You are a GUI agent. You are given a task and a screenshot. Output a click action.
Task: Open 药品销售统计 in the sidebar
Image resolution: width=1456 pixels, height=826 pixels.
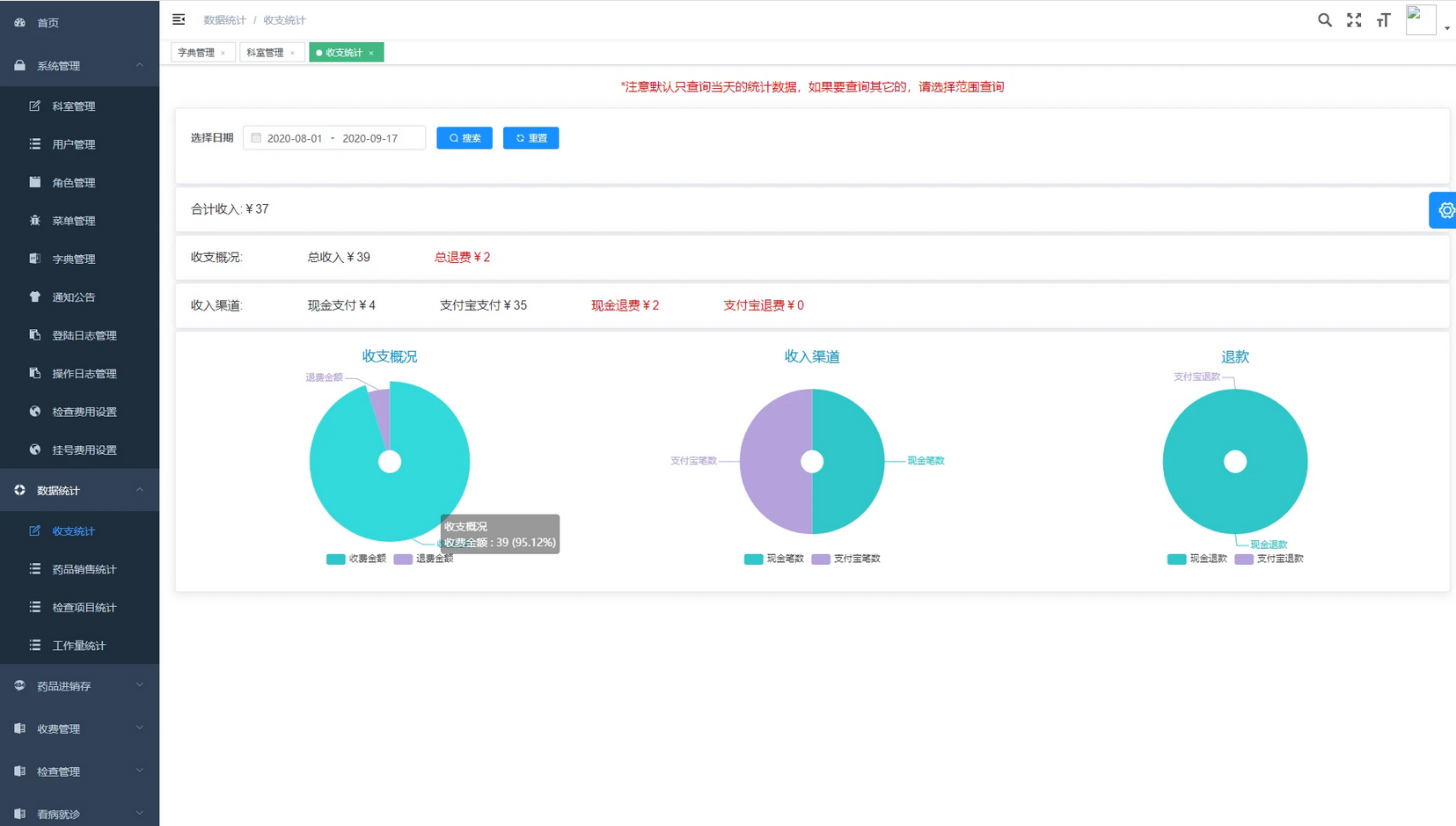[x=80, y=569]
